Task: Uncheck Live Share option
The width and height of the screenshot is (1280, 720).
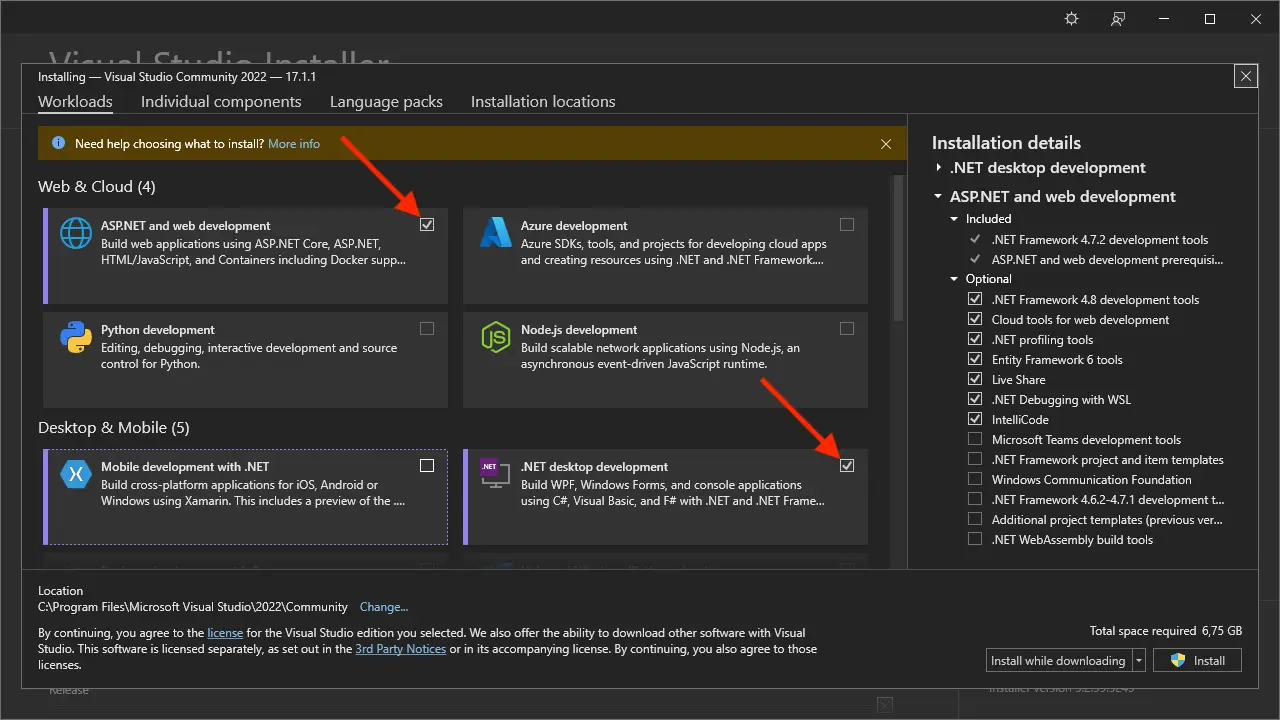Action: 975,380
